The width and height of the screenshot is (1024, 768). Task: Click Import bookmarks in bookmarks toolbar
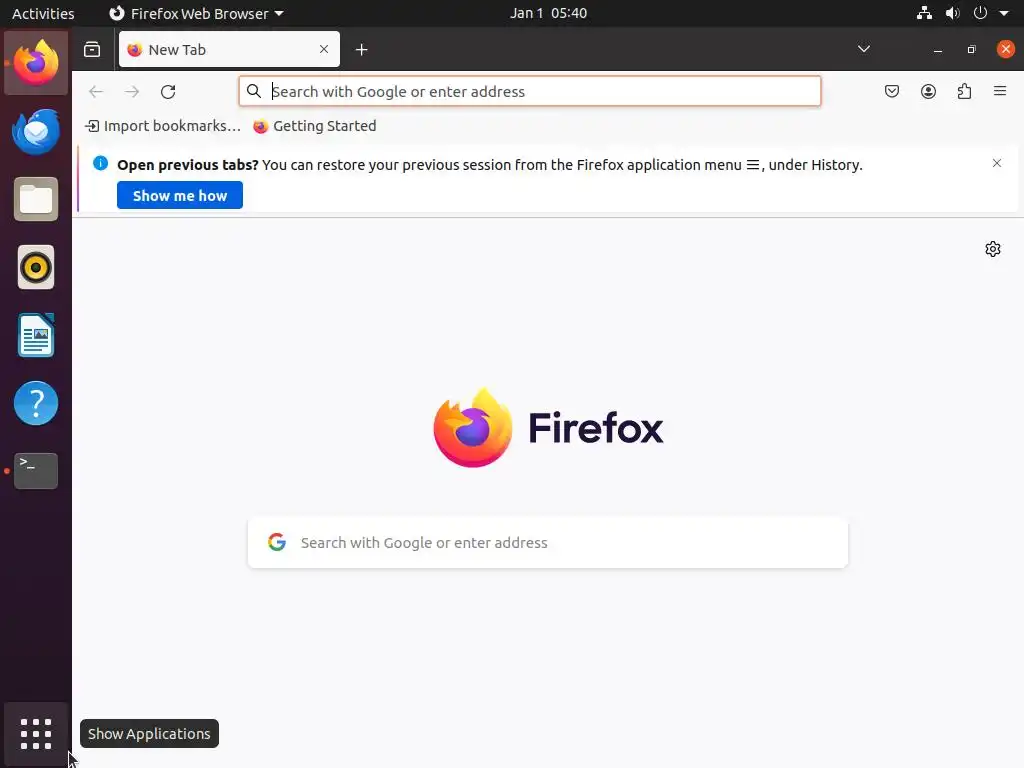163,126
